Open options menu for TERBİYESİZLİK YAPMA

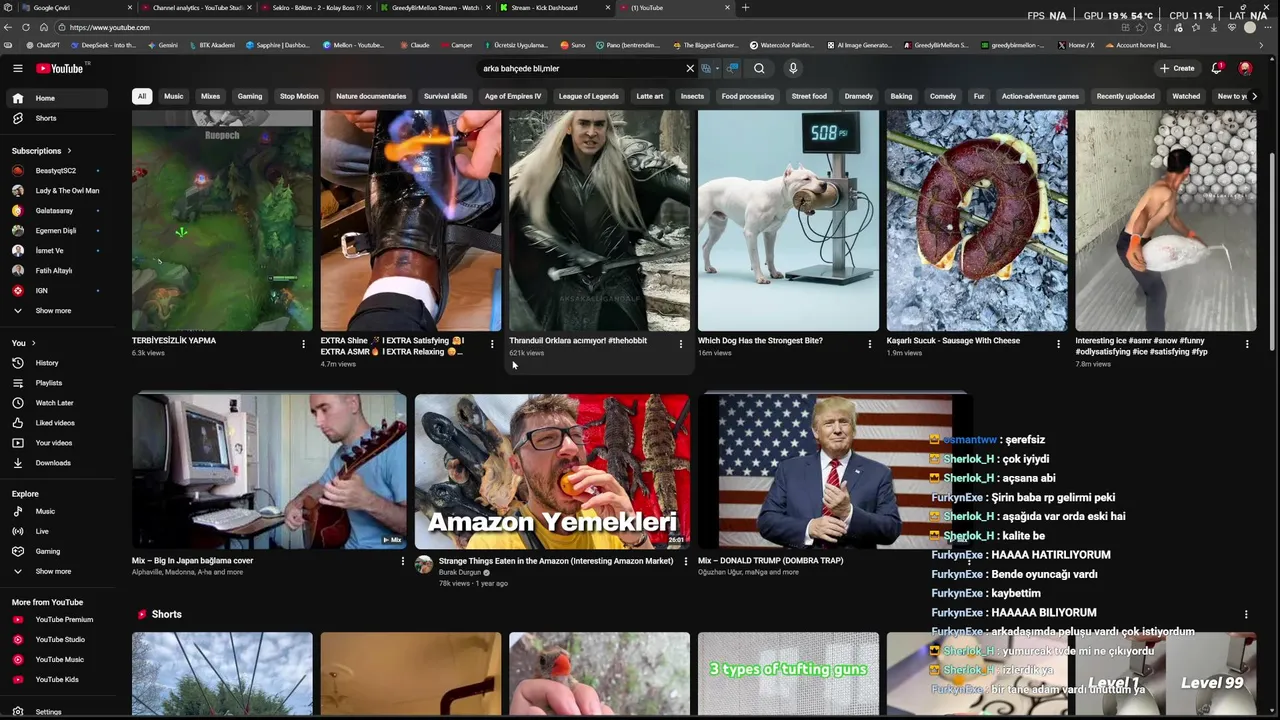[303, 344]
